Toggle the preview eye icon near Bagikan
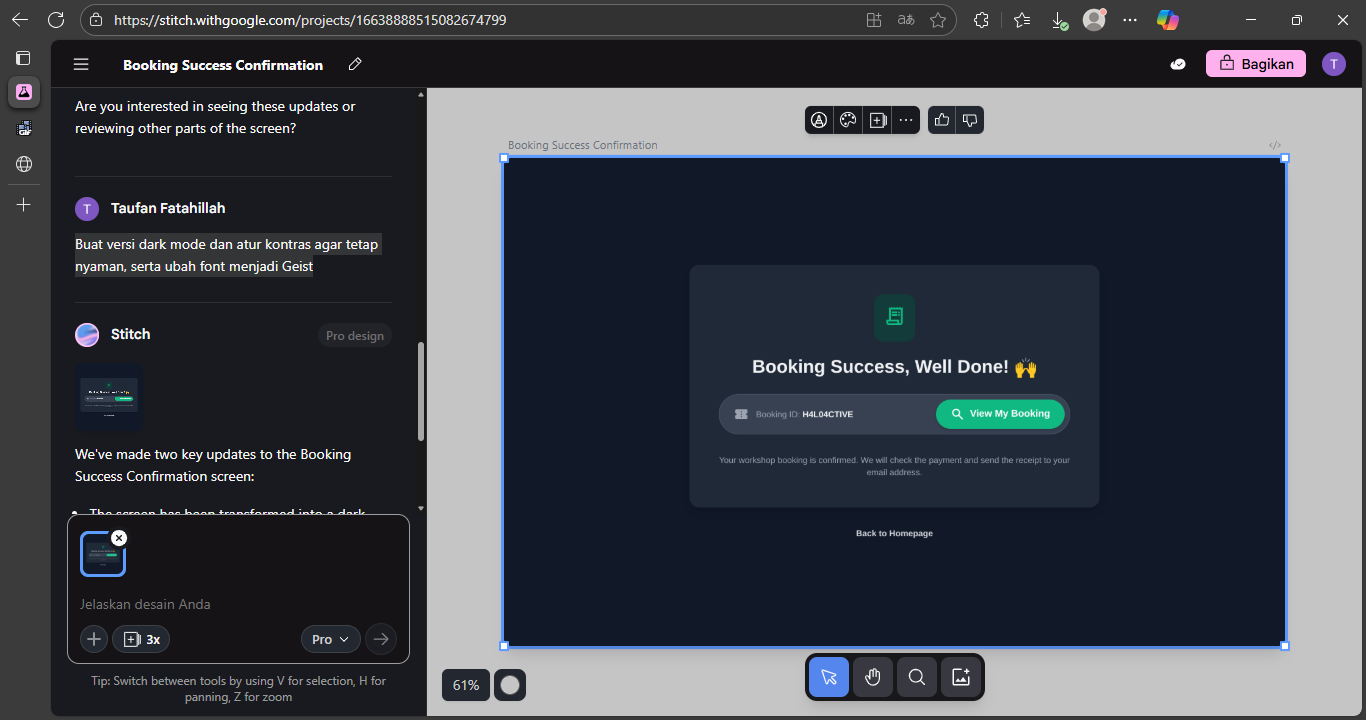Viewport: 1366px width, 720px height. tap(1178, 63)
